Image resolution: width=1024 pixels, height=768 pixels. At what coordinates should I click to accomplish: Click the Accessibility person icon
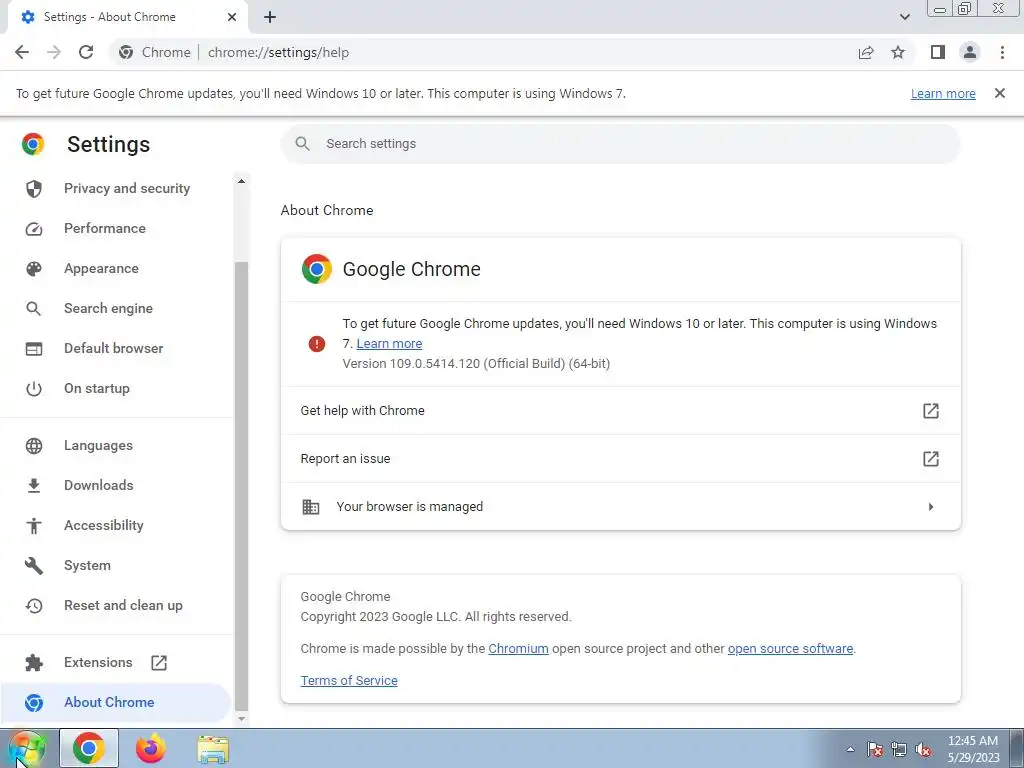pos(34,525)
